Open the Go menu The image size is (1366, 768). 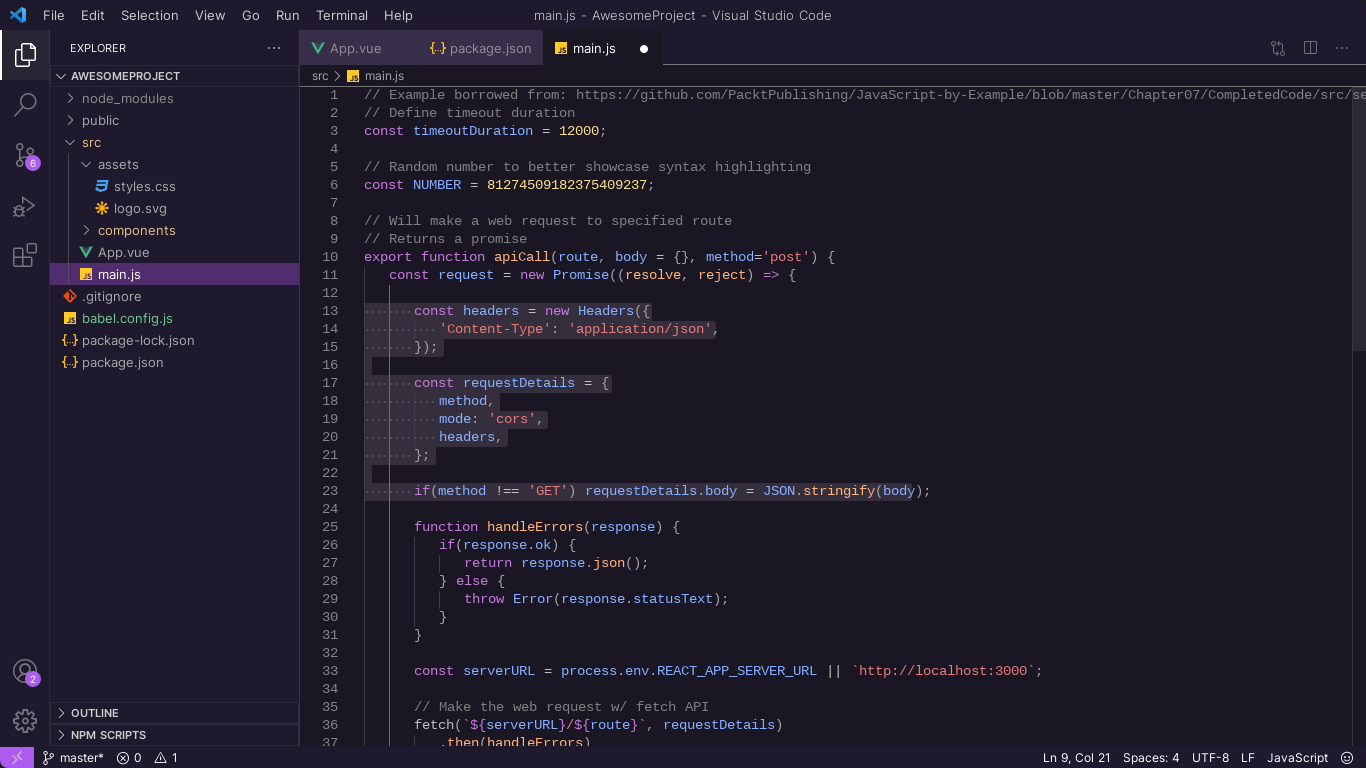[251, 15]
